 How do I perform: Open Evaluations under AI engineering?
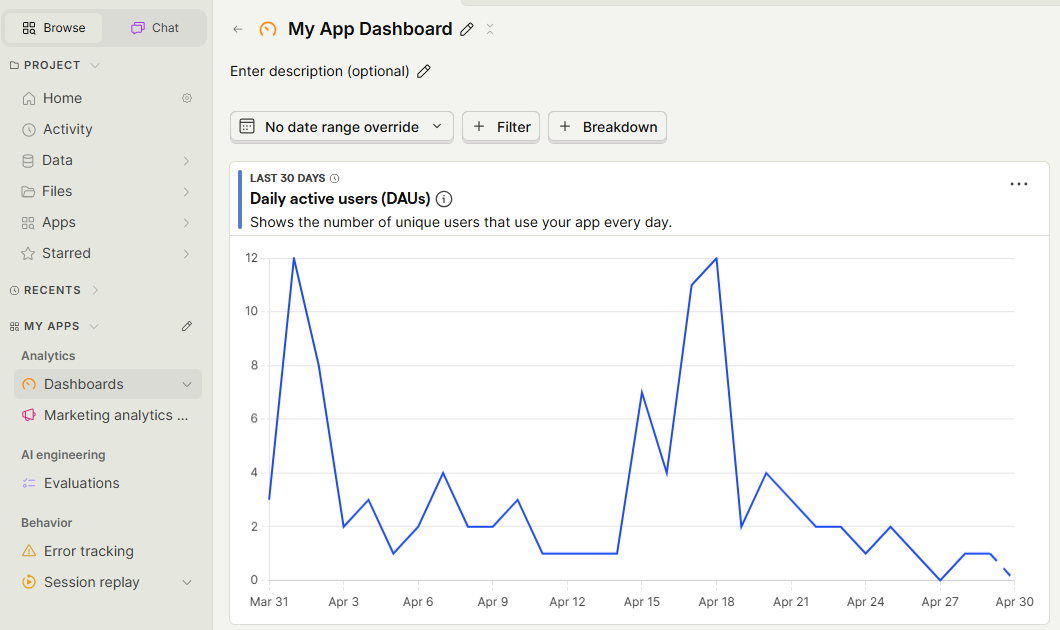point(82,483)
